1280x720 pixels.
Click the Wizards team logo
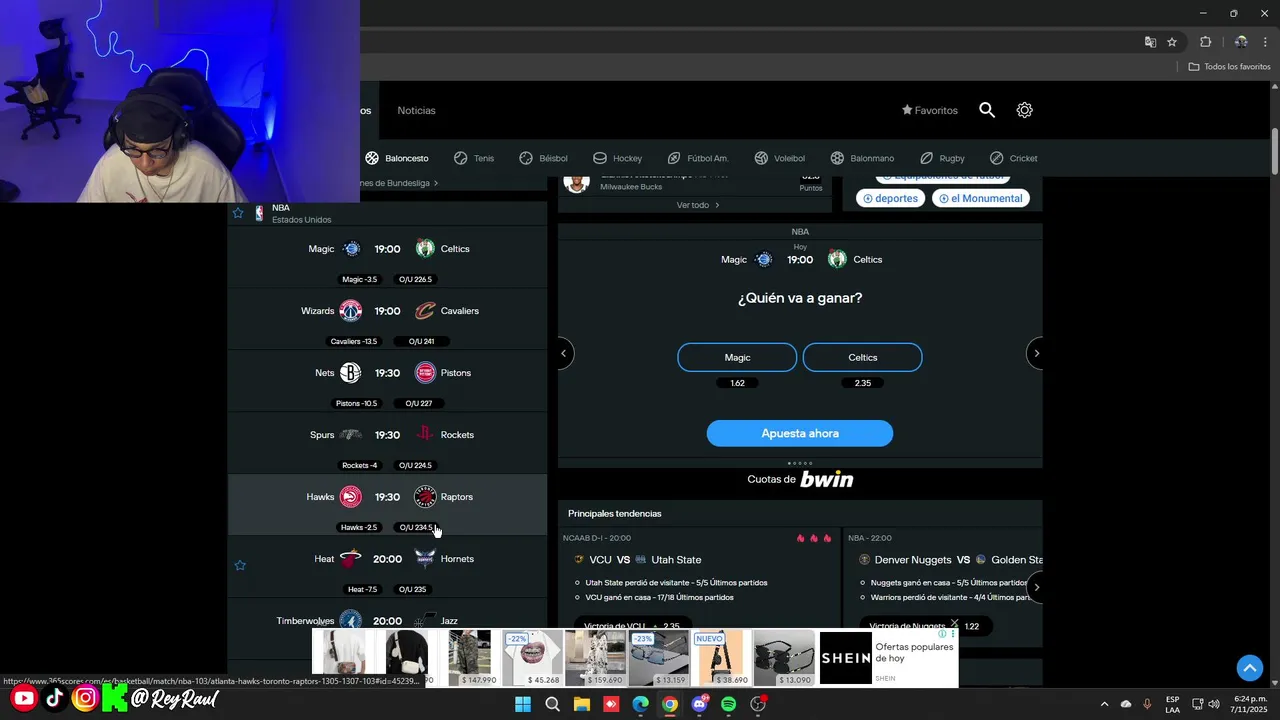[350, 311]
